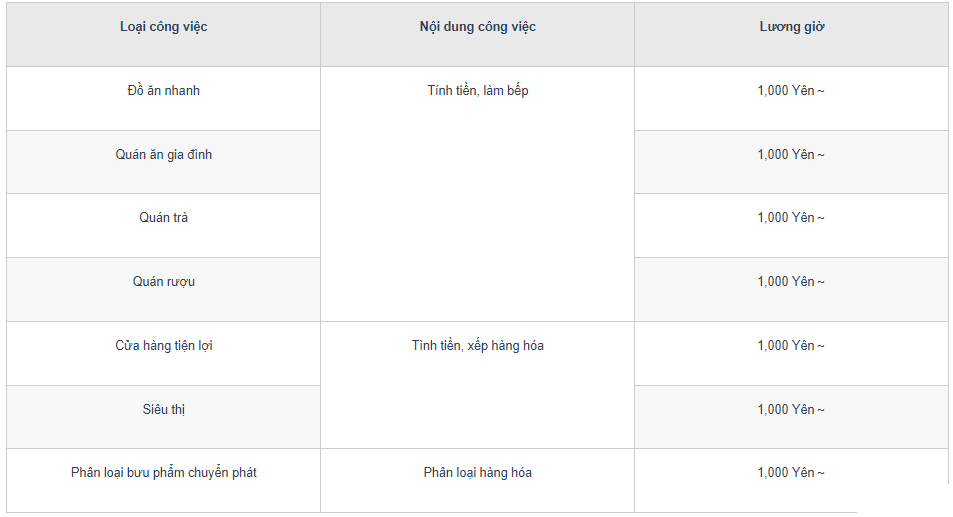Click the 'Nội dung công việc' column header
The height and width of the screenshot is (517, 953).
pos(478,35)
